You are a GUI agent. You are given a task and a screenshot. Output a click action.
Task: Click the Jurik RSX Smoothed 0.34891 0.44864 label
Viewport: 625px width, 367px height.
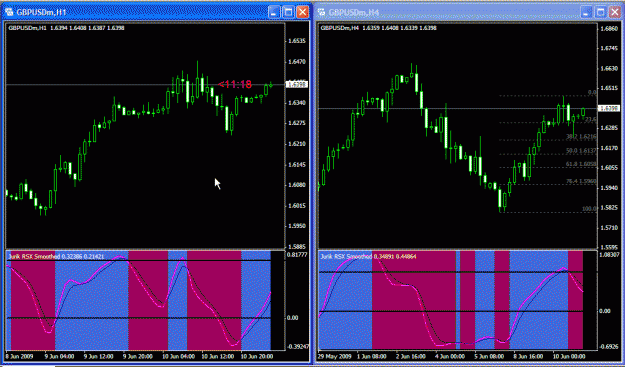[x=368, y=257]
